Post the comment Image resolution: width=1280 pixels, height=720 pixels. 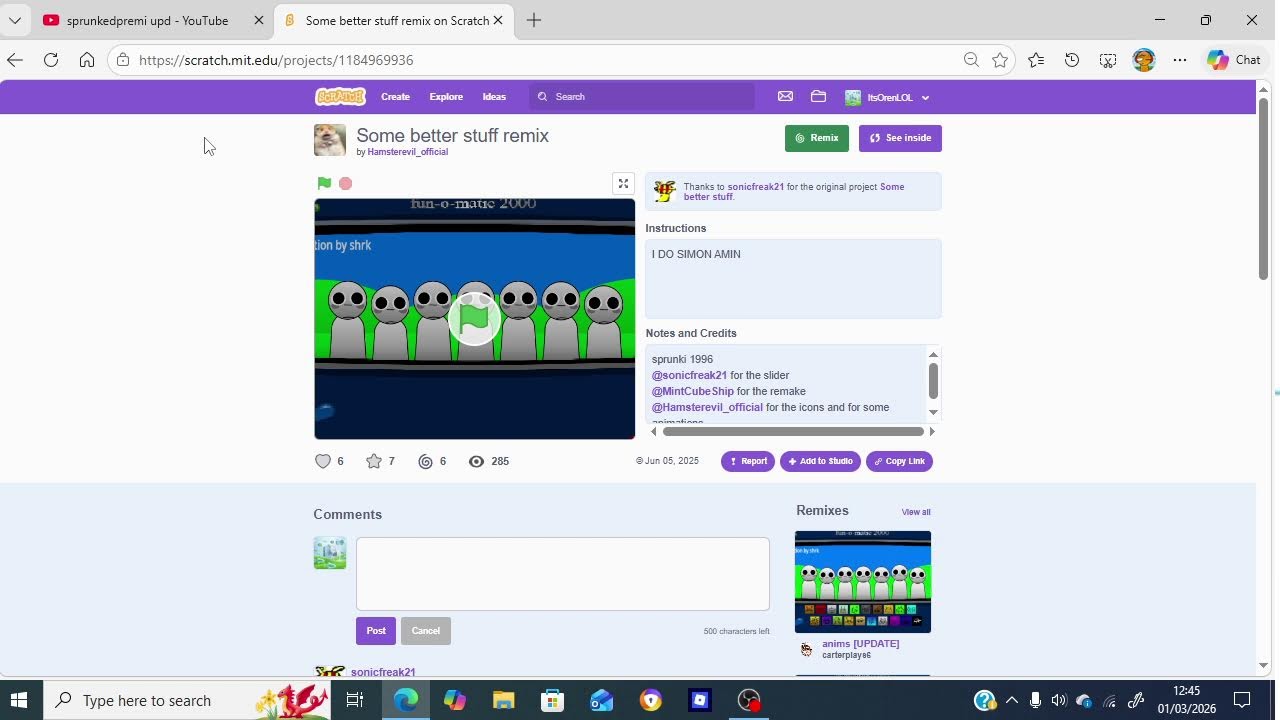pos(376,631)
